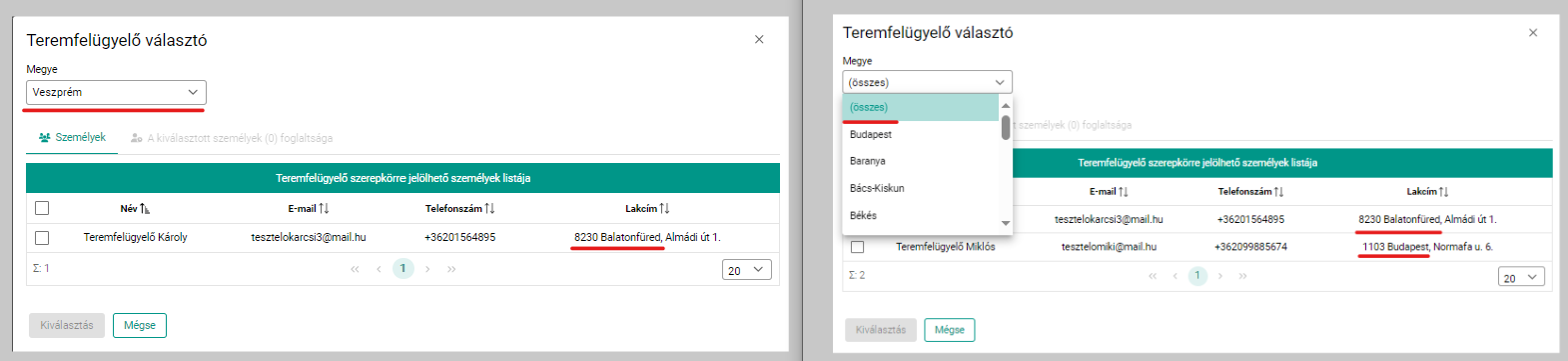
Task: Sort right table by Lakcím arrows
Action: click(x=1444, y=191)
